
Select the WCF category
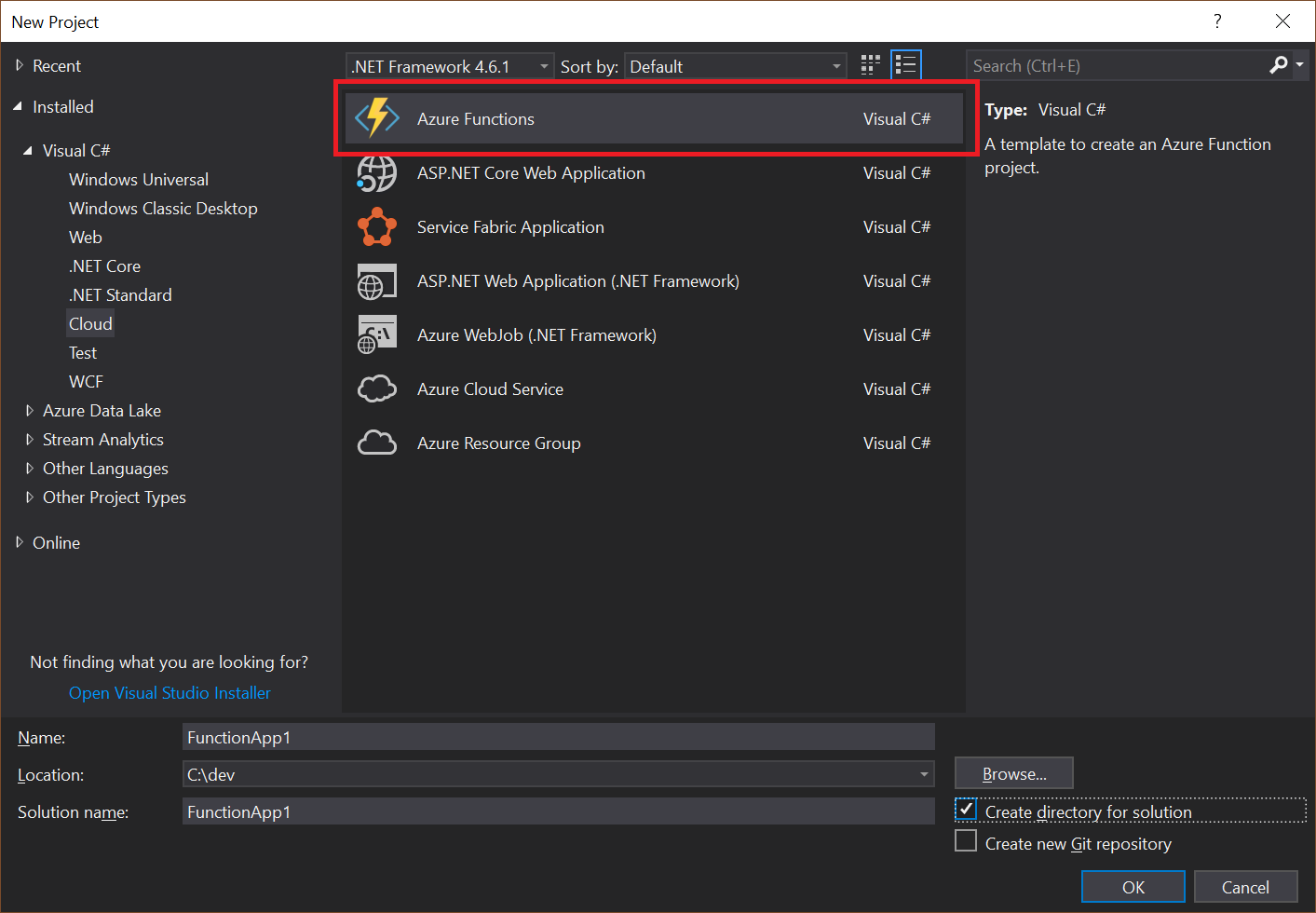(86, 381)
